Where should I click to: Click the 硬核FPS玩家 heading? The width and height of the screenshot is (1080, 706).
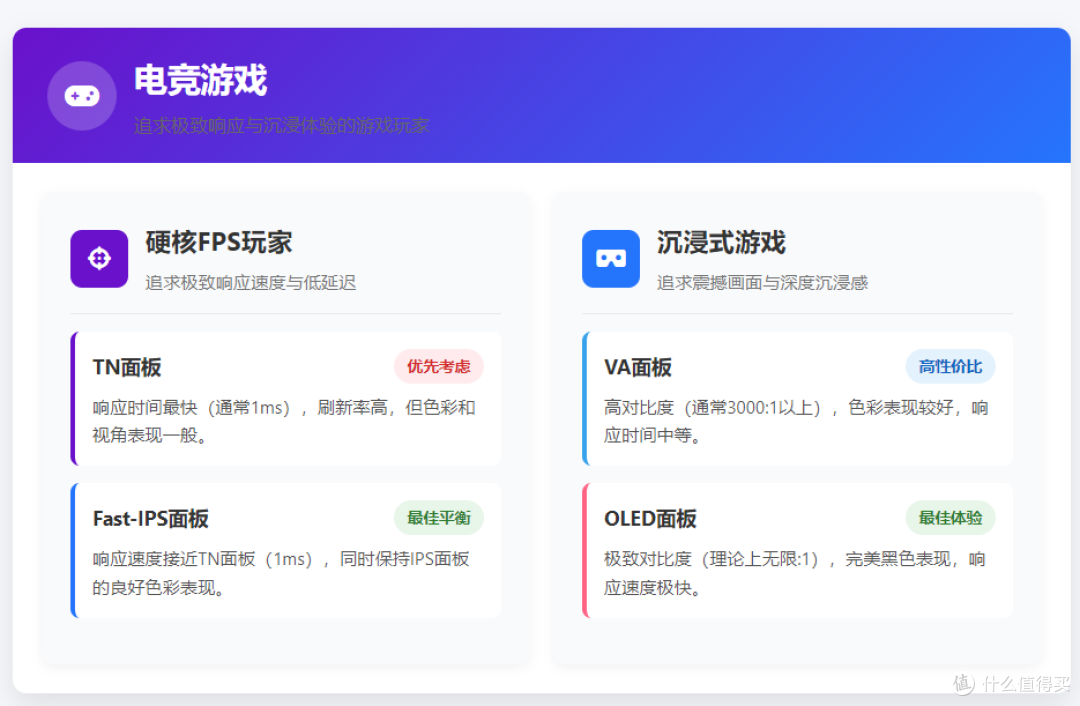tap(219, 242)
